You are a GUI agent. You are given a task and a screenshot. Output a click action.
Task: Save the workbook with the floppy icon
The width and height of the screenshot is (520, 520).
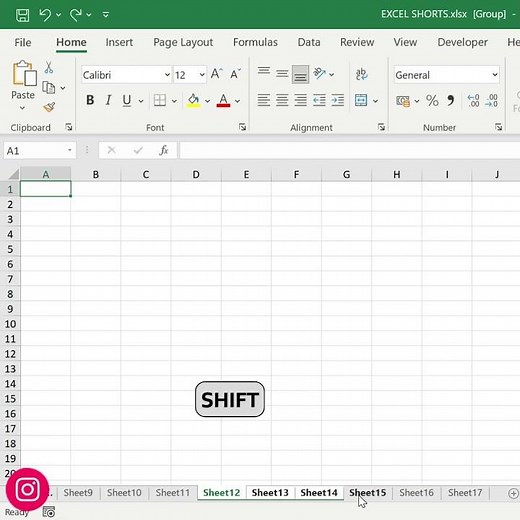click(x=23, y=15)
